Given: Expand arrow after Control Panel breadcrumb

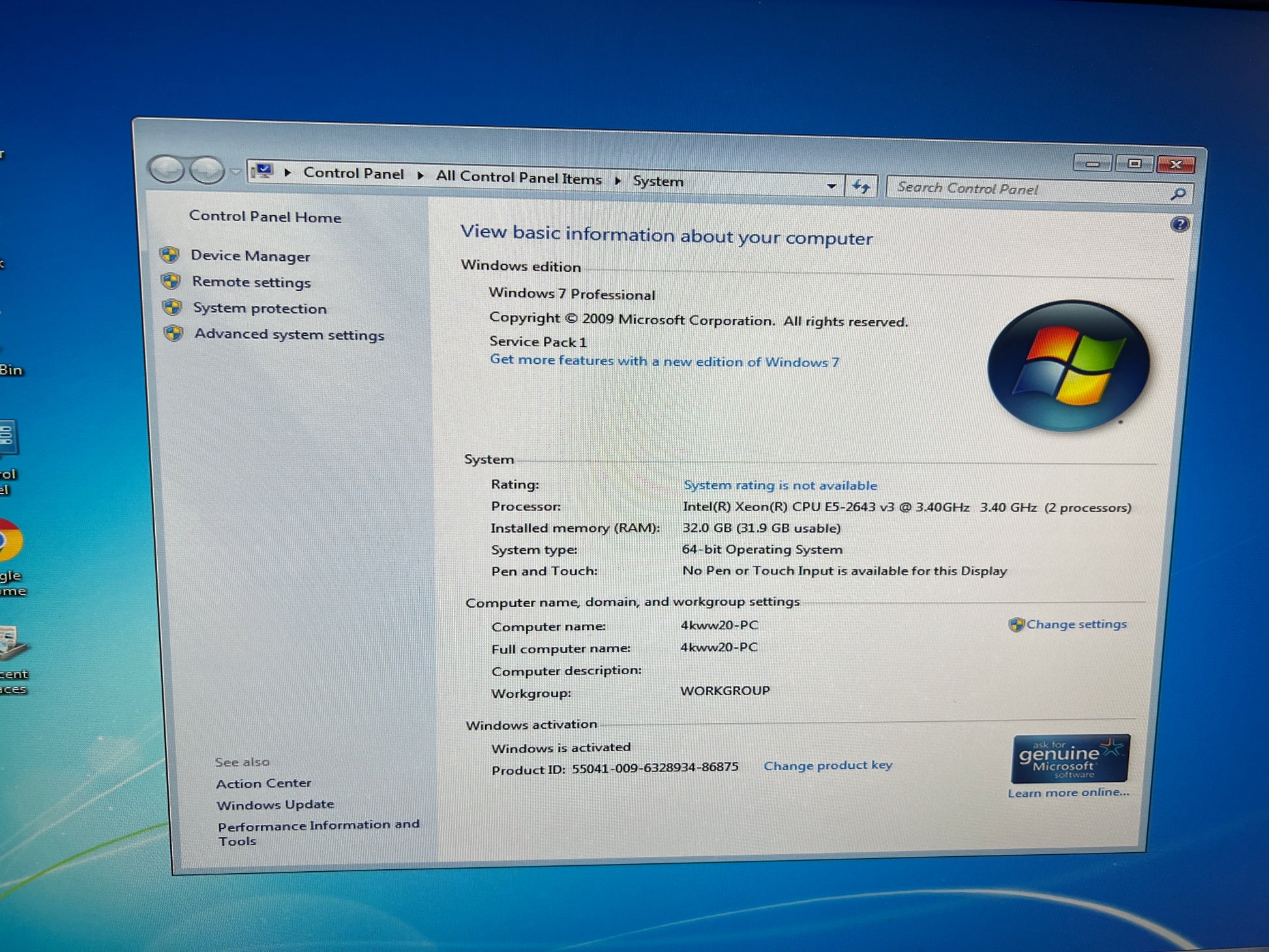Looking at the screenshot, I should point(421,175).
